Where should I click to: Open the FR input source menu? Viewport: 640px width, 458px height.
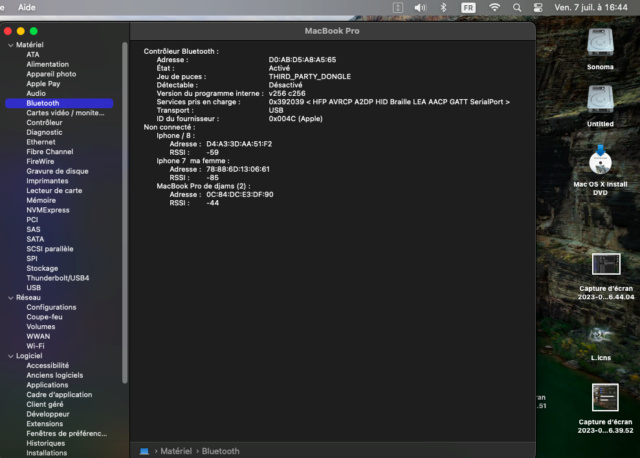pos(468,7)
